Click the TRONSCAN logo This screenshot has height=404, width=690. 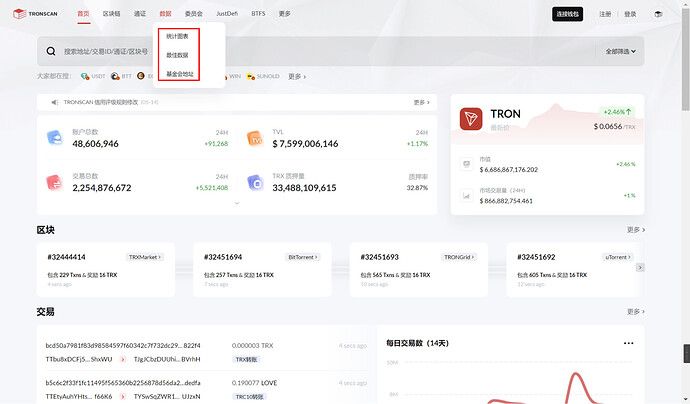coord(35,14)
